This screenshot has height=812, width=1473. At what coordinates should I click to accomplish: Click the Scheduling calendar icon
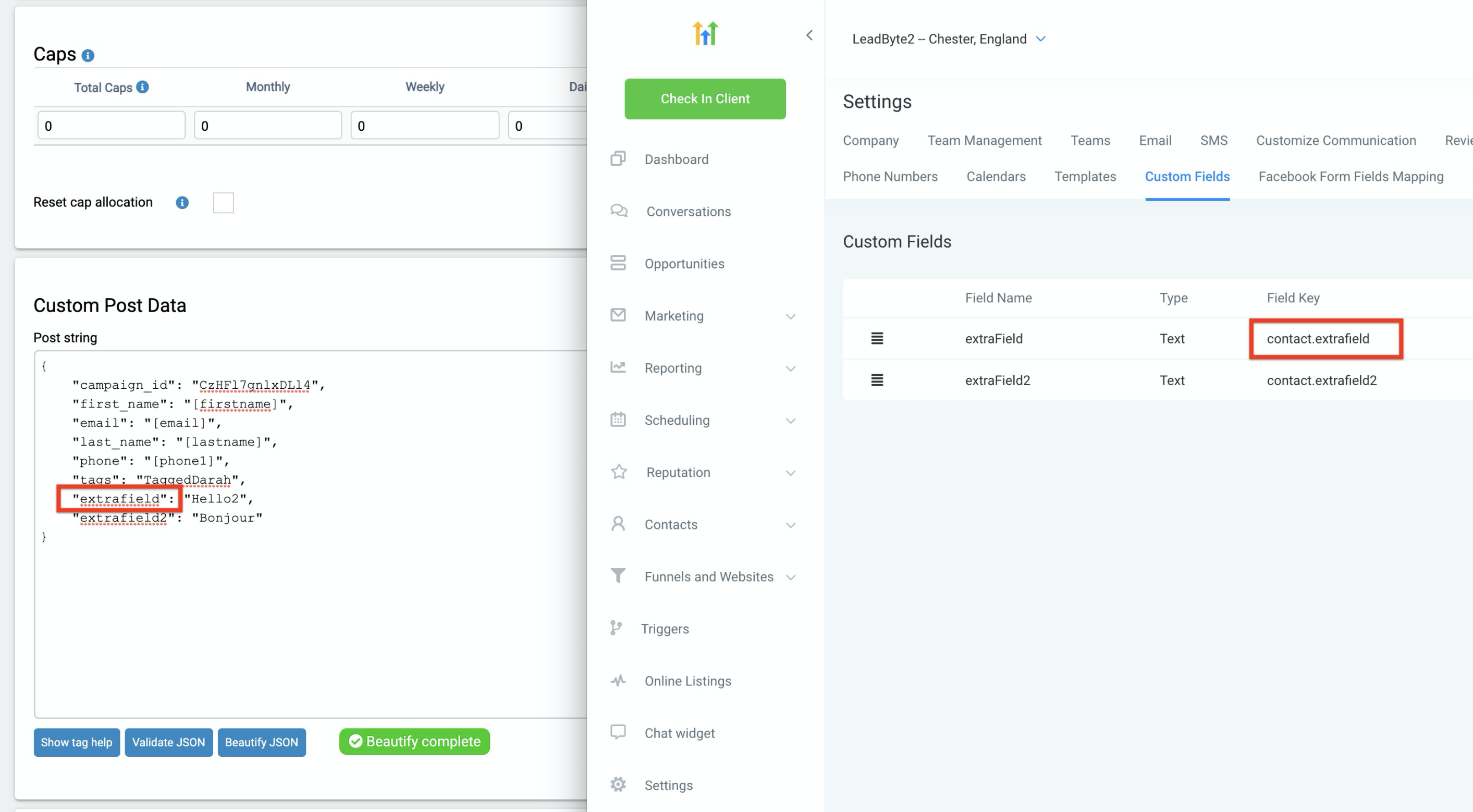point(618,419)
